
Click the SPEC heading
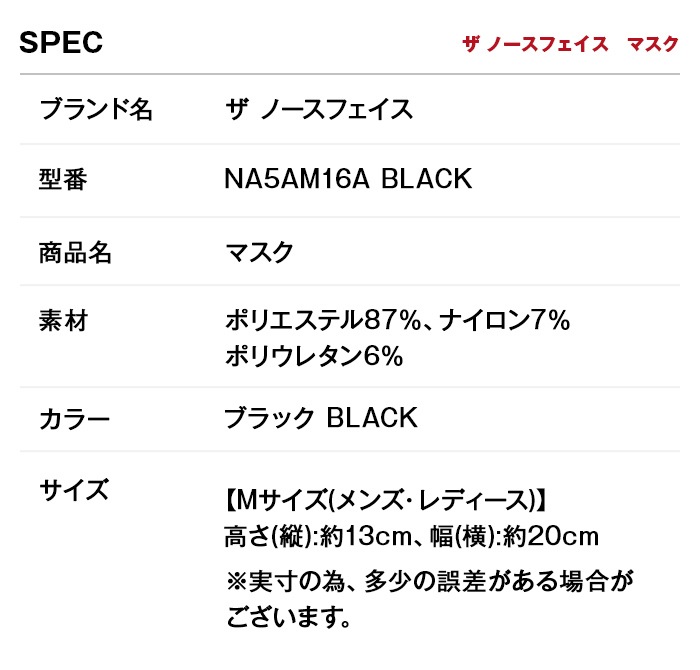pyautogui.click(x=61, y=43)
